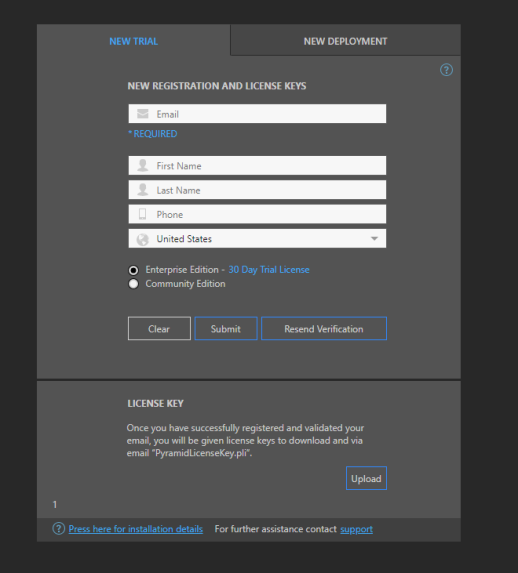518x573 pixels.
Task: Open the country combo box showing United States
Action: pos(257,239)
